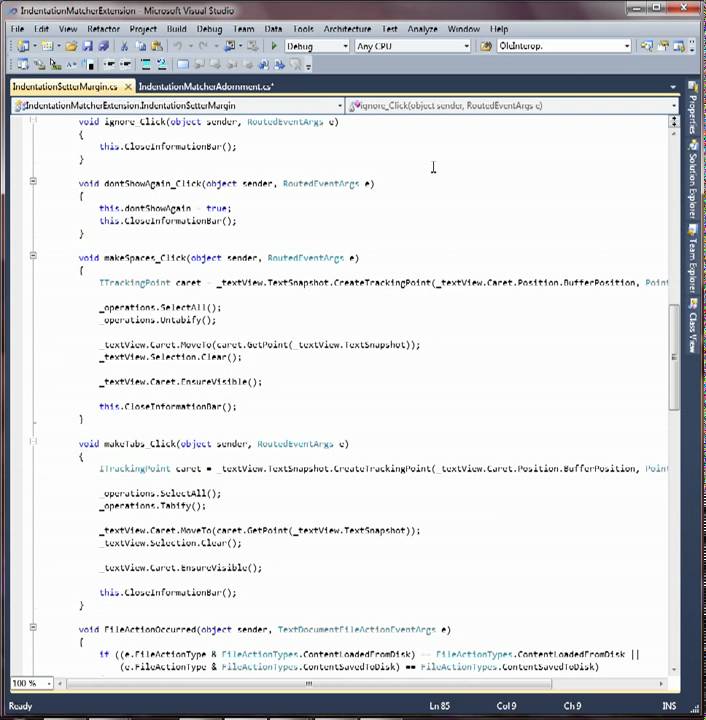This screenshot has width=706, height=720.
Task: Open the Architecture menu
Action: pos(347,29)
